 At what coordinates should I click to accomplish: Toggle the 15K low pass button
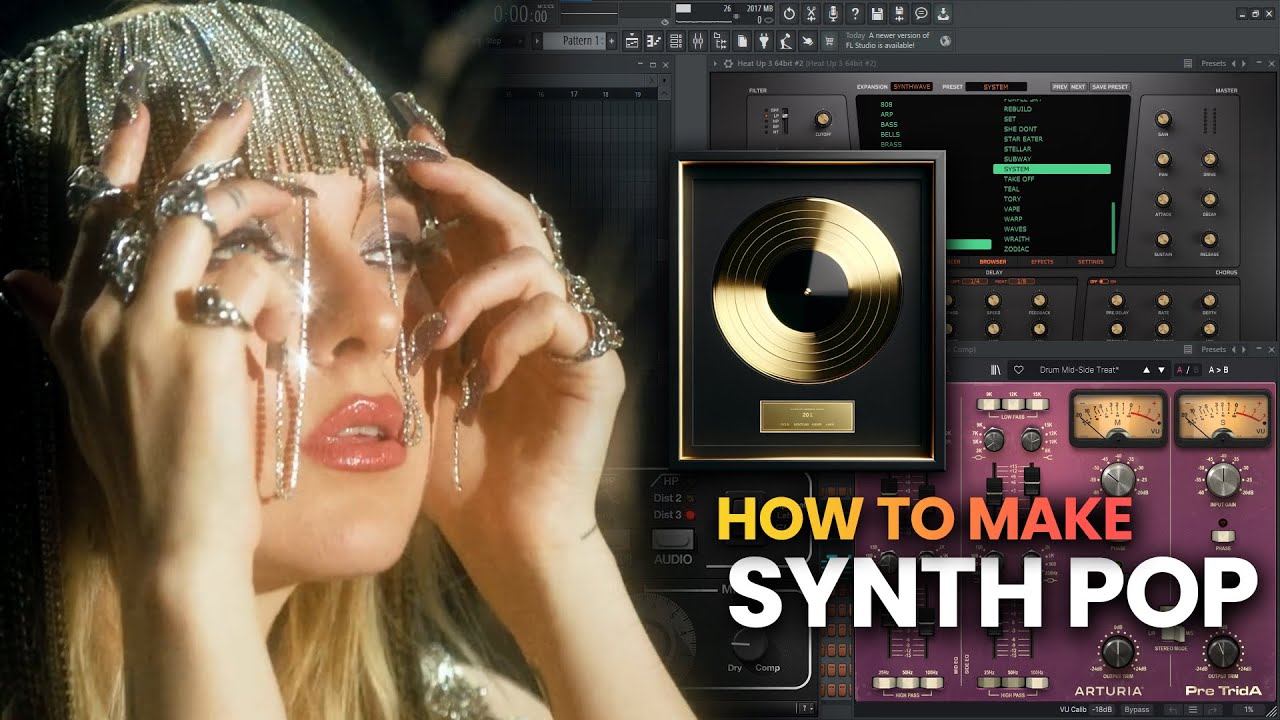point(1037,404)
